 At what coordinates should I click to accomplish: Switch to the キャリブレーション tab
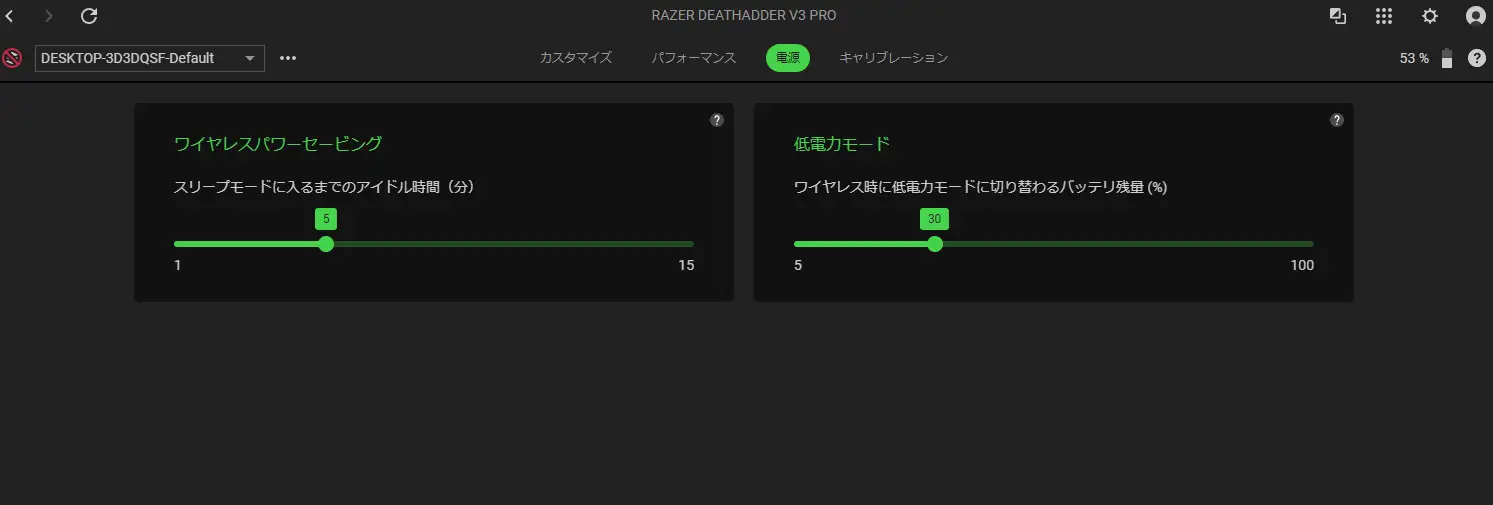coord(894,58)
